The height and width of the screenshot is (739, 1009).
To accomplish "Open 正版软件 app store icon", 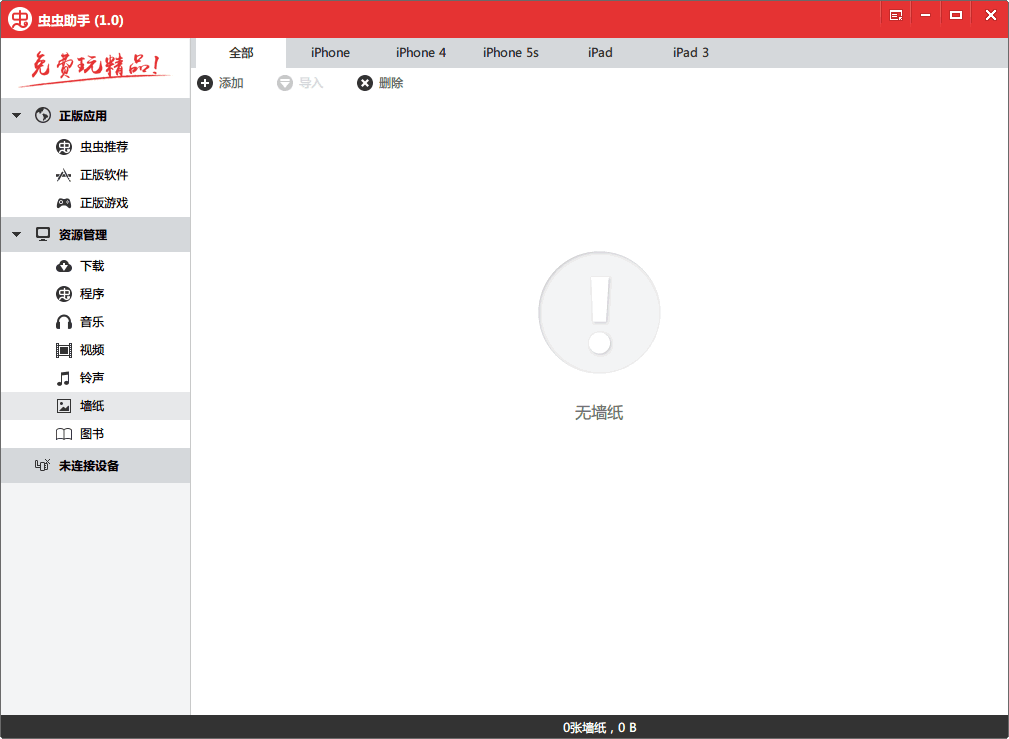I will pyautogui.click(x=64, y=175).
